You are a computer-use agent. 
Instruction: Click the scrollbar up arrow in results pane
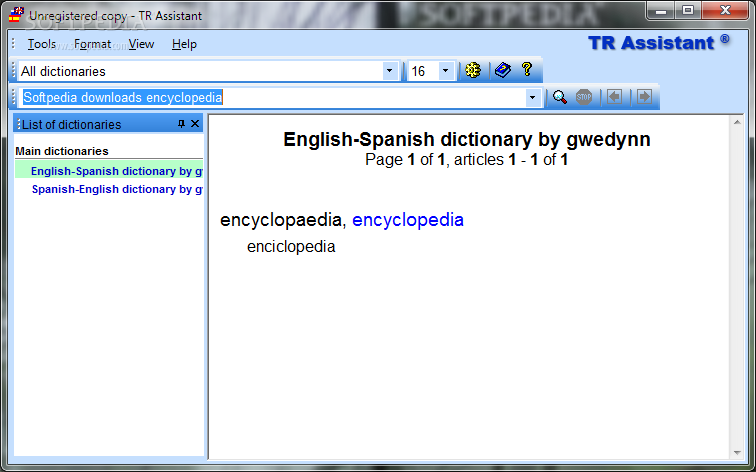[737, 122]
